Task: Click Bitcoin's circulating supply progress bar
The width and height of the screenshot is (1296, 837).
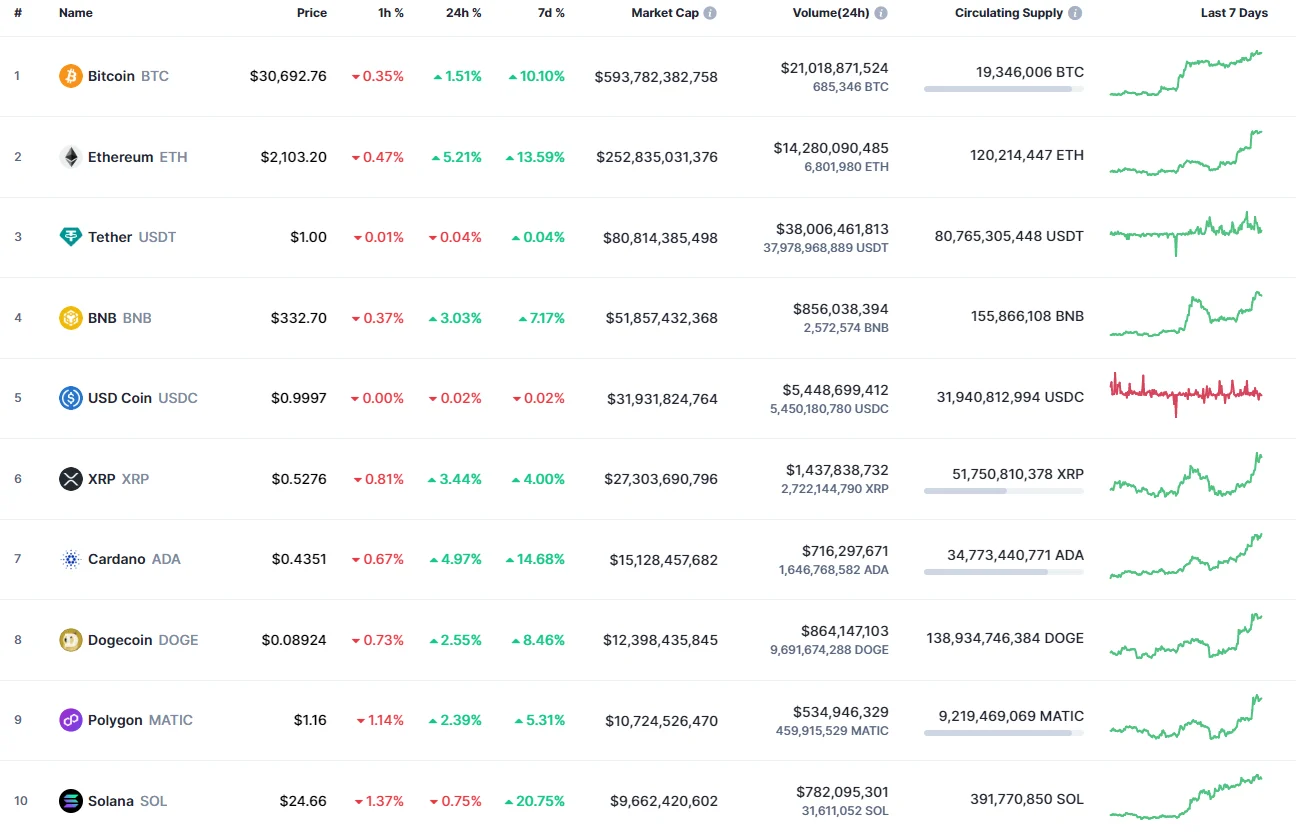Action: [x=1003, y=90]
